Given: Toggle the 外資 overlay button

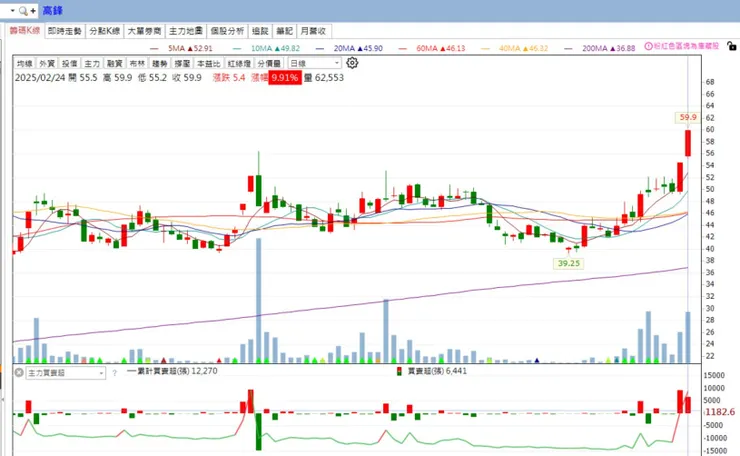Looking at the screenshot, I should point(47,63).
